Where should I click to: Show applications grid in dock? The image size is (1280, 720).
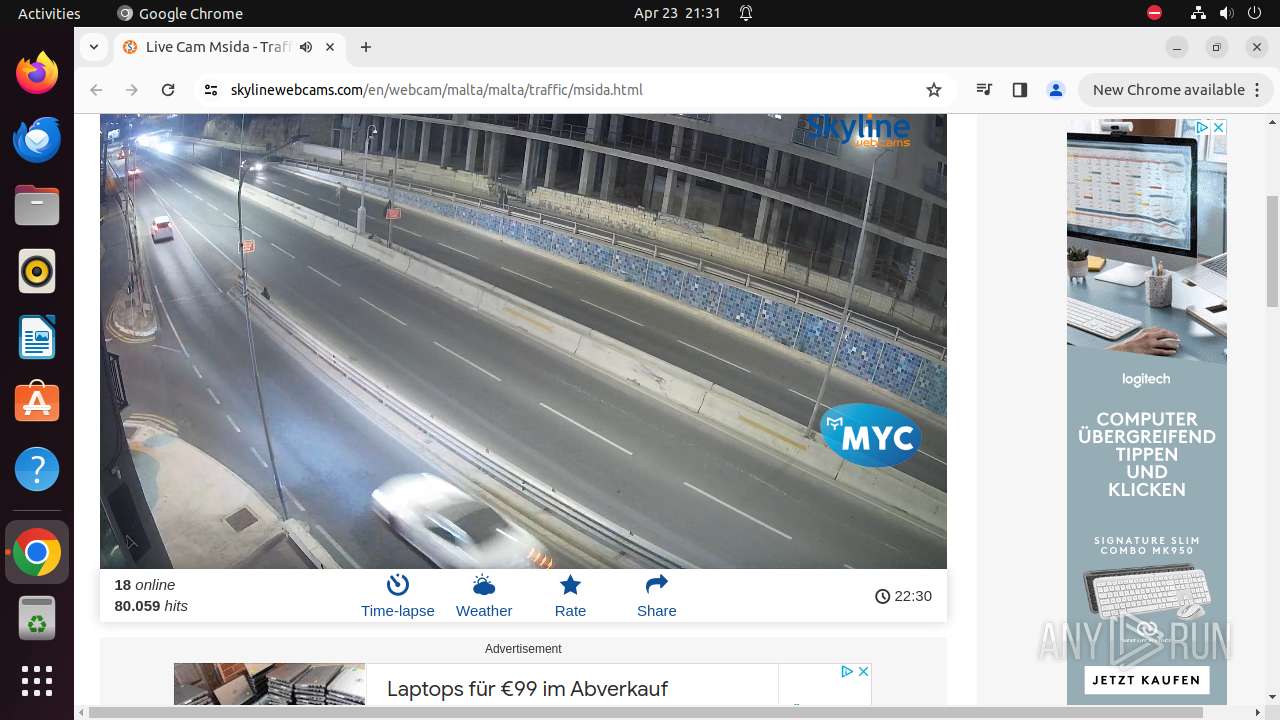37,681
